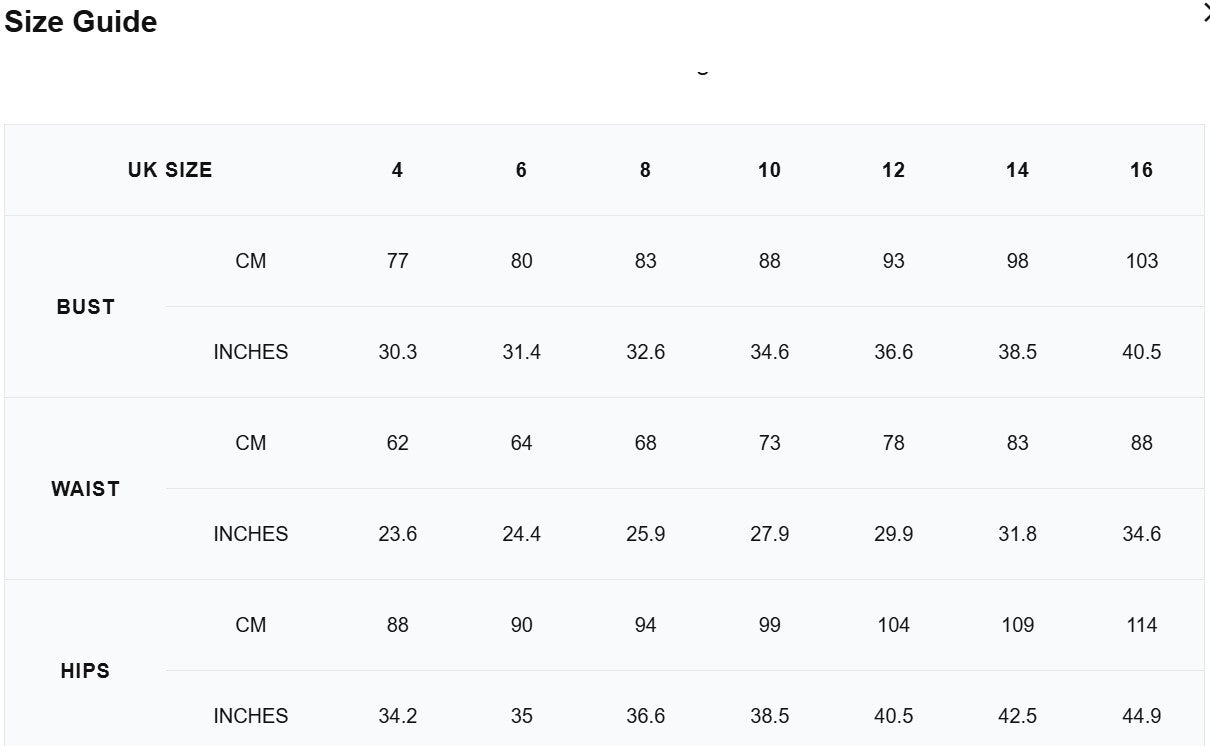Select the HIPS row label

coord(85,671)
